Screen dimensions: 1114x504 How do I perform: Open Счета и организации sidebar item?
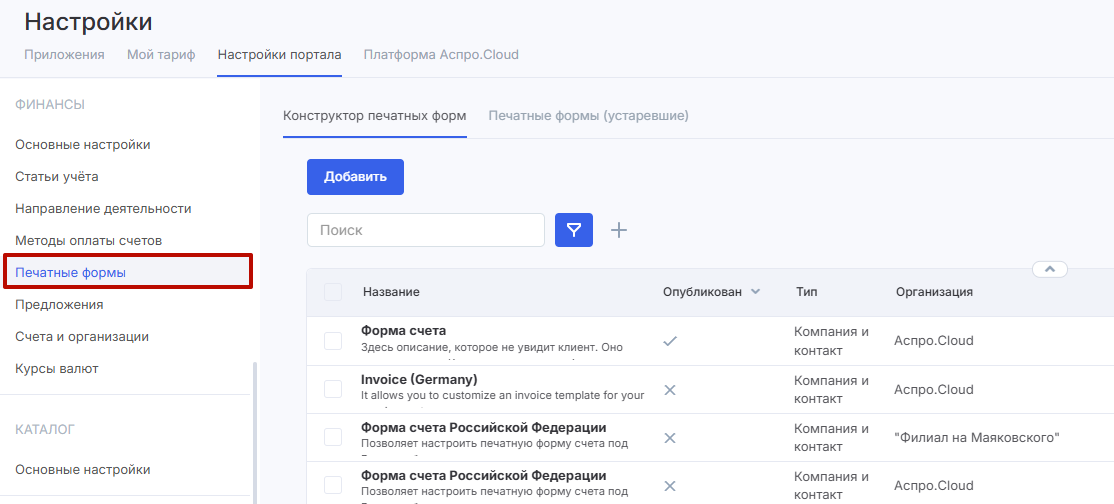82,337
